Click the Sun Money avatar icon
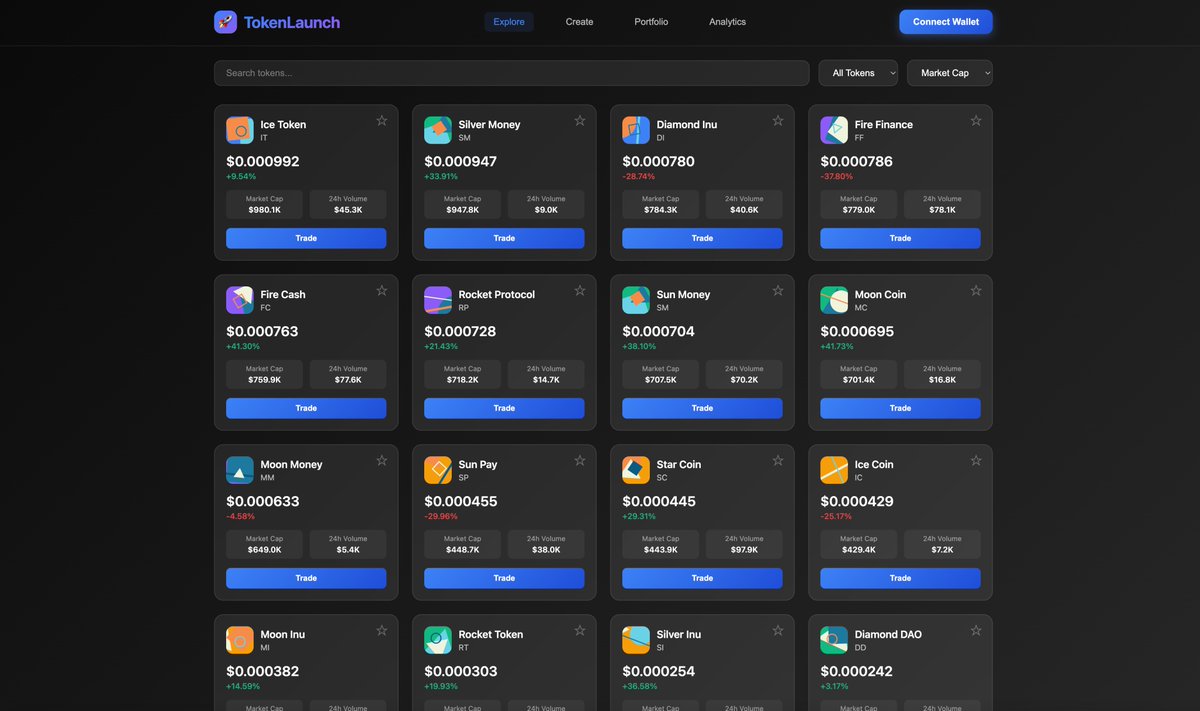 [636, 300]
